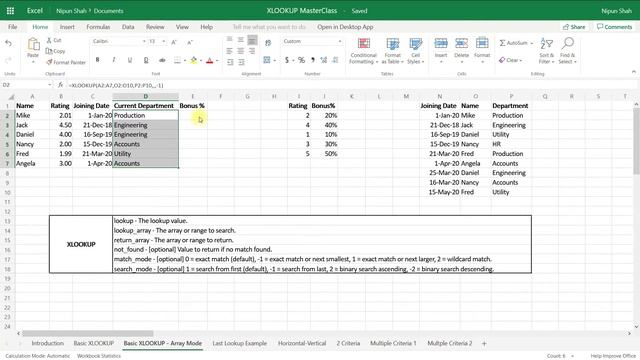Viewport: 640px width, 360px height.
Task: Click the Decrease Indent icon
Action: pos(230,62)
